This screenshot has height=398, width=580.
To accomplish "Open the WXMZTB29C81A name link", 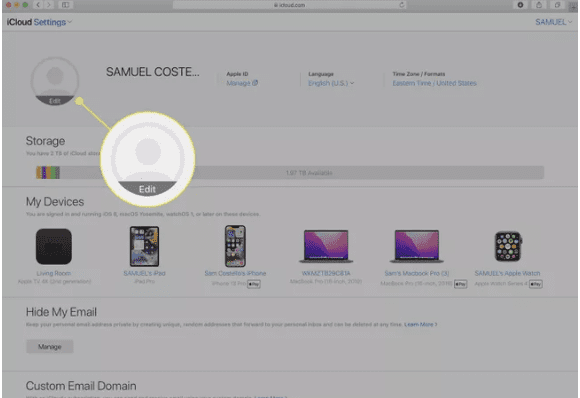I will click(x=326, y=273).
